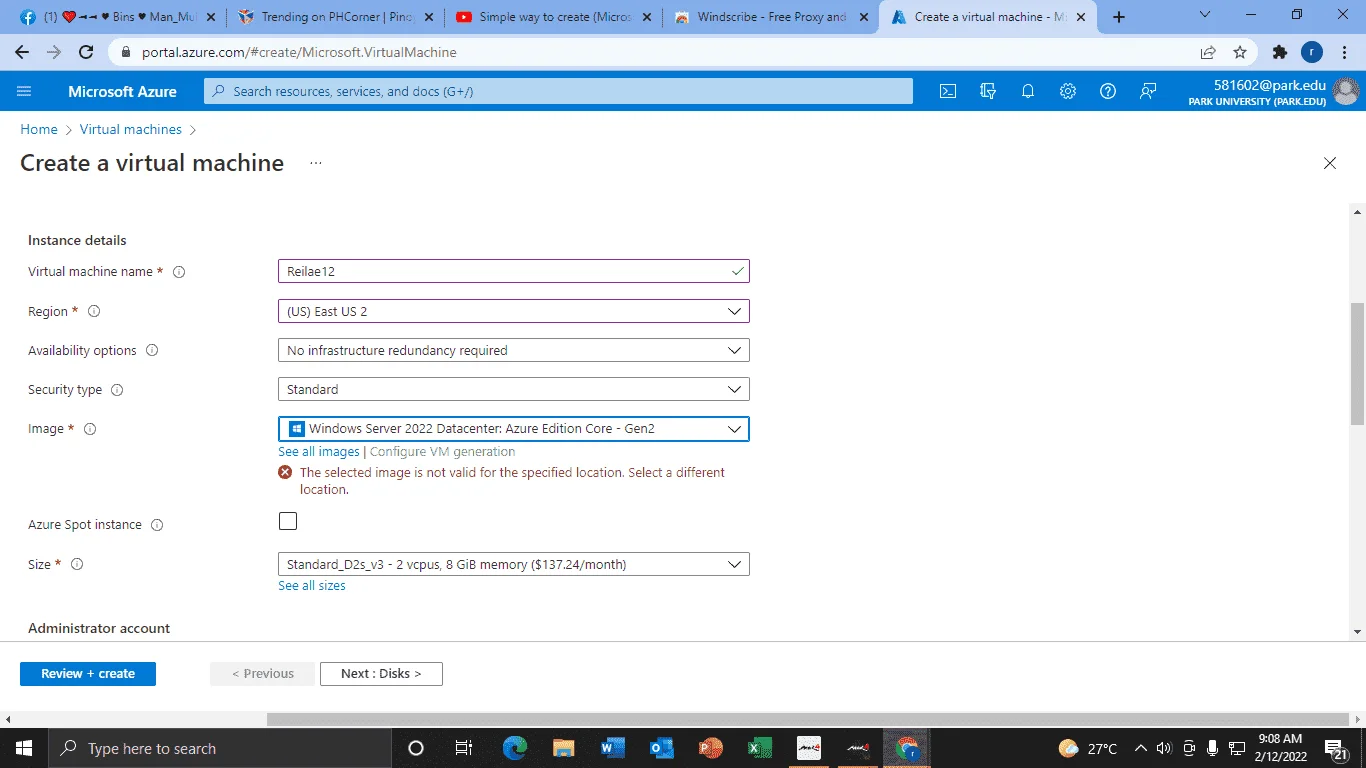Viewport: 1366px width, 768px height.
Task: Focus the Search resources, services, and docs box
Action: [x=559, y=91]
